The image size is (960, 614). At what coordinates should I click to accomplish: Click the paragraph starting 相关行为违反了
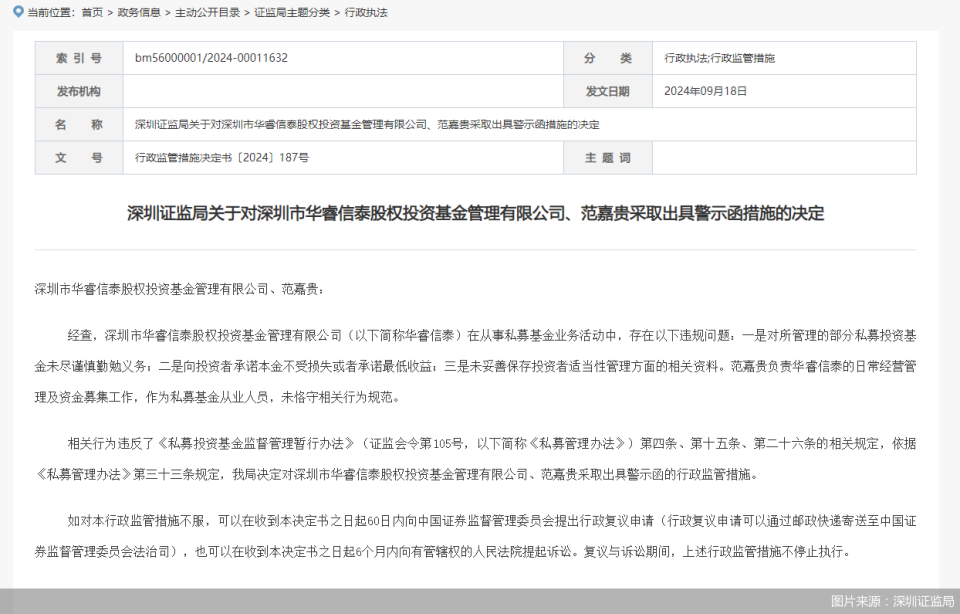(476, 459)
